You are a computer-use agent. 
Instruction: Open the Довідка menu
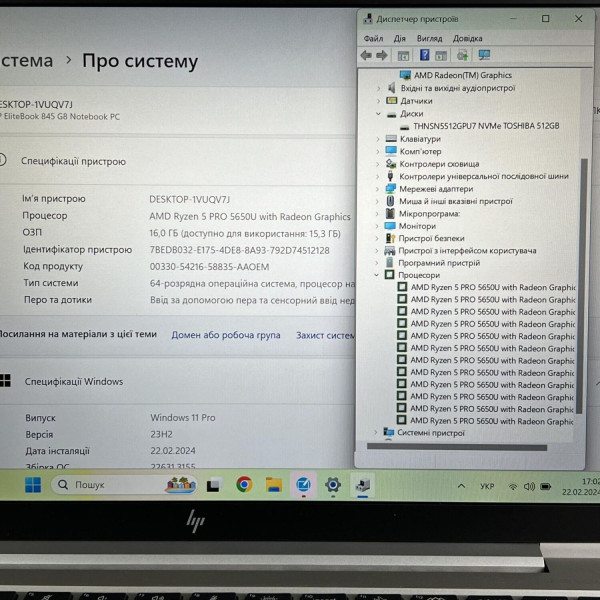click(467, 38)
